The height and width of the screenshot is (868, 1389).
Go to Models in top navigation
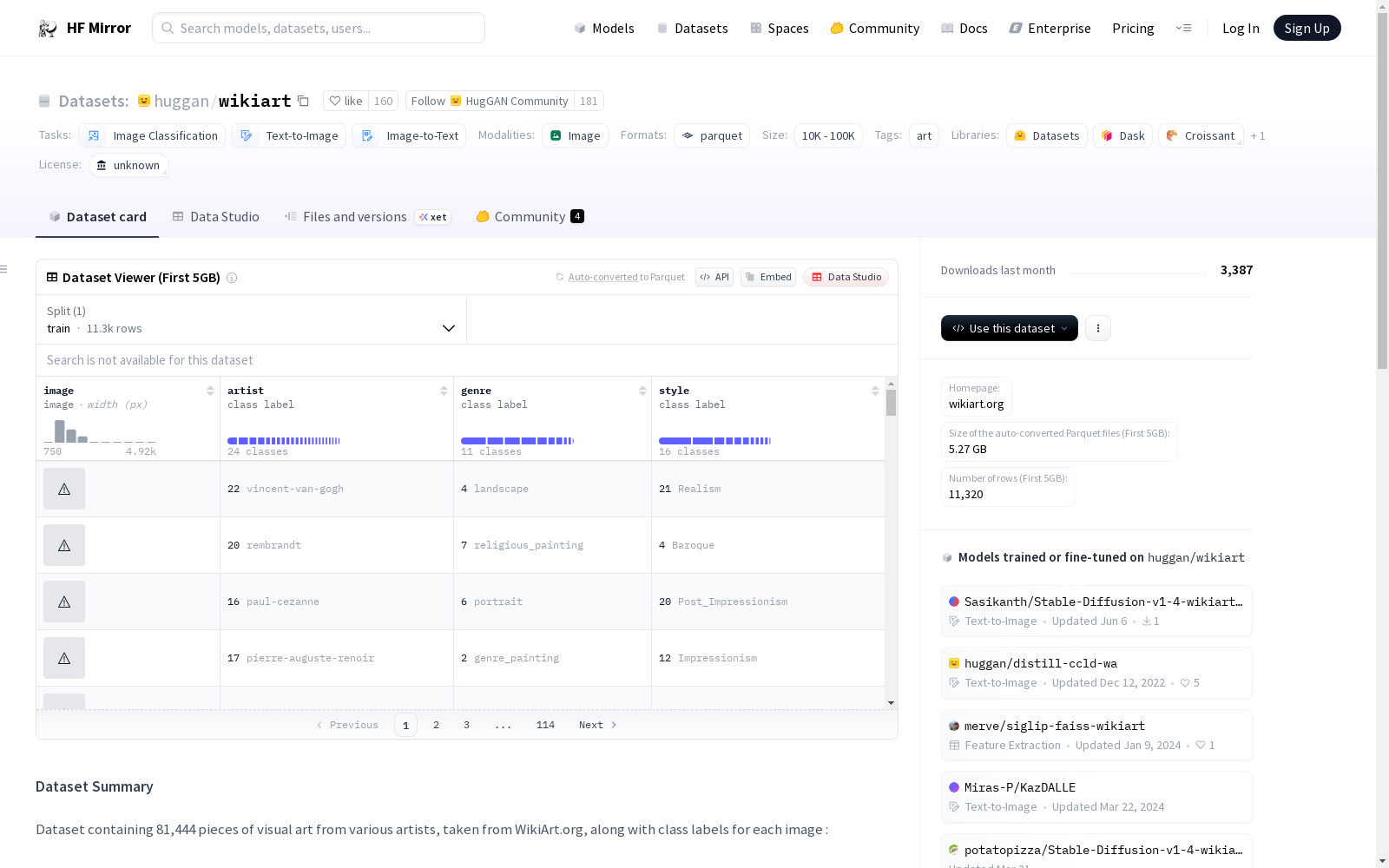[x=604, y=29]
